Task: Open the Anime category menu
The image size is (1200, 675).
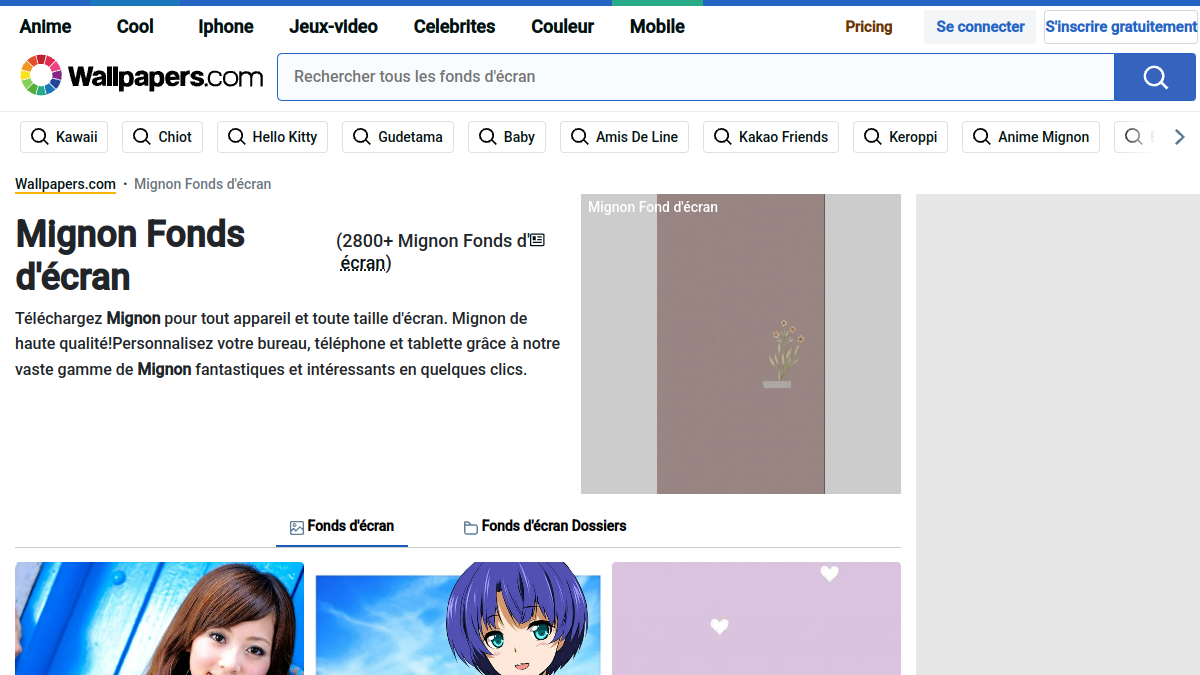Action: tap(46, 27)
